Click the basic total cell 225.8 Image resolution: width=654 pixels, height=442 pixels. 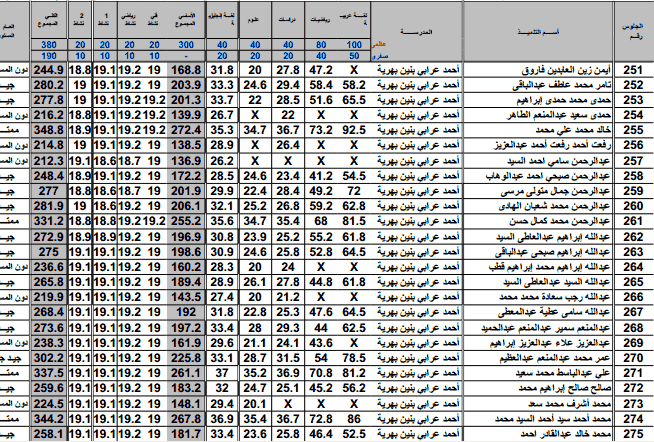click(x=186, y=358)
